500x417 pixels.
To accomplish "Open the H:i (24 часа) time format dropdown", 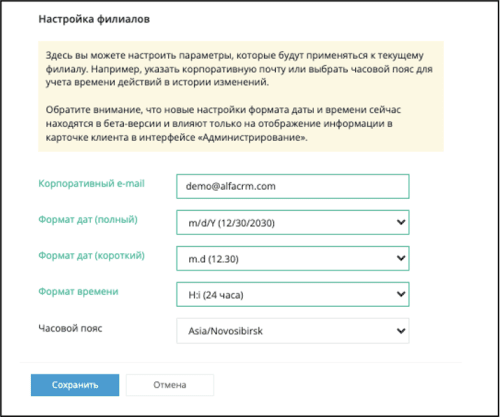I will [x=293, y=294].
